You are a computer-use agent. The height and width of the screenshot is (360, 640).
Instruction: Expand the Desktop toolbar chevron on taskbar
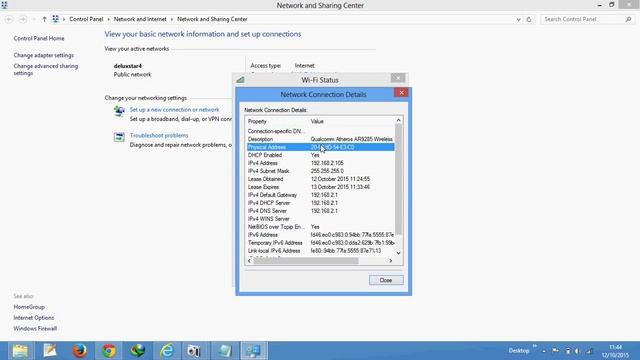(534, 347)
